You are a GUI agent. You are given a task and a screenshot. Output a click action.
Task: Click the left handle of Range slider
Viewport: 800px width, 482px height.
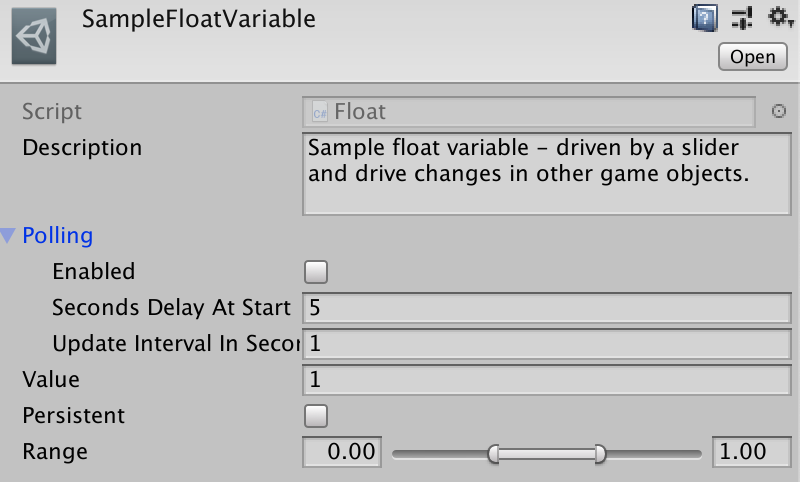coord(493,453)
